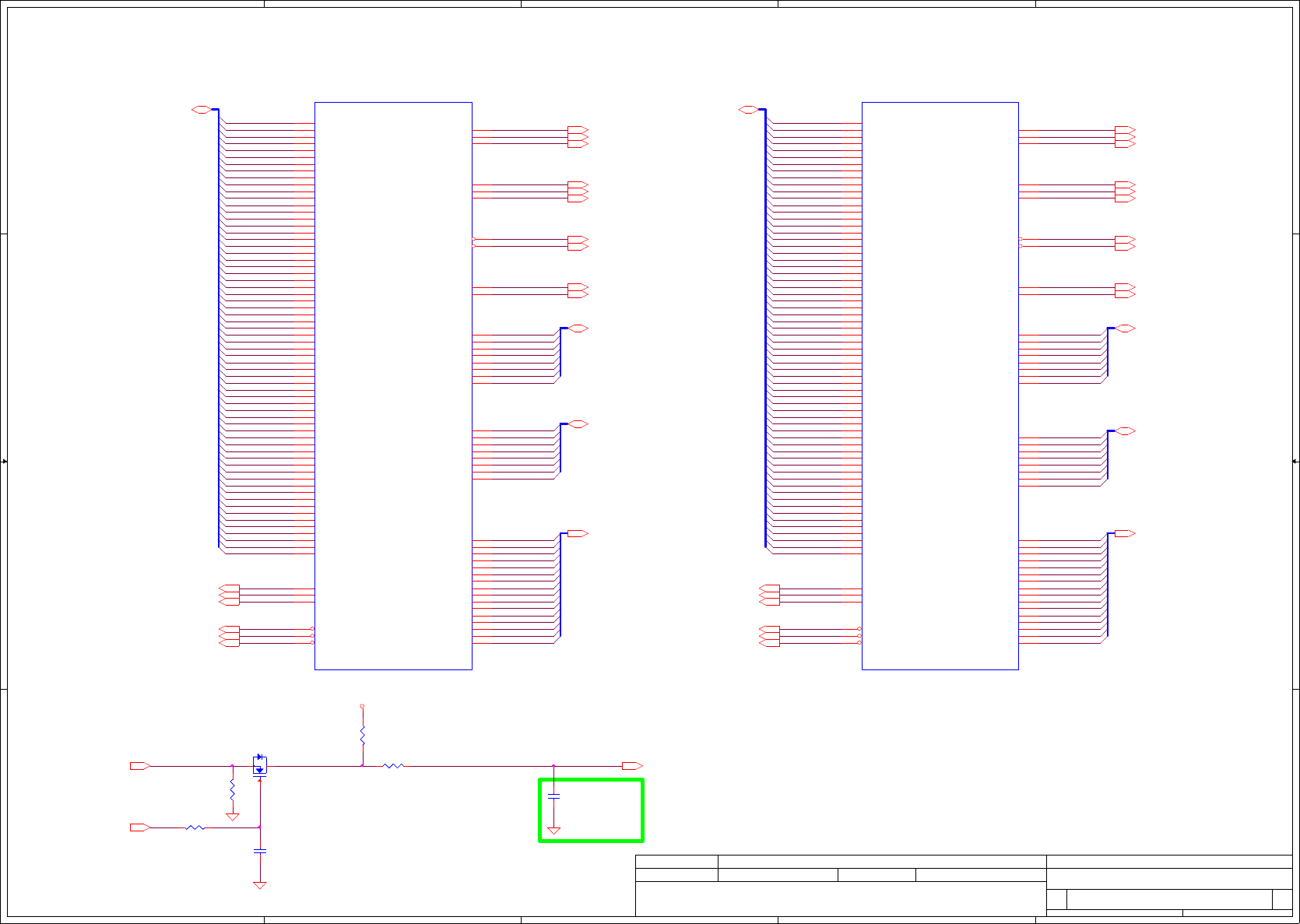This screenshot has width=1300, height=924.
Task: Click top port of lower inverted-input group, left IC
Action: (x=230, y=629)
